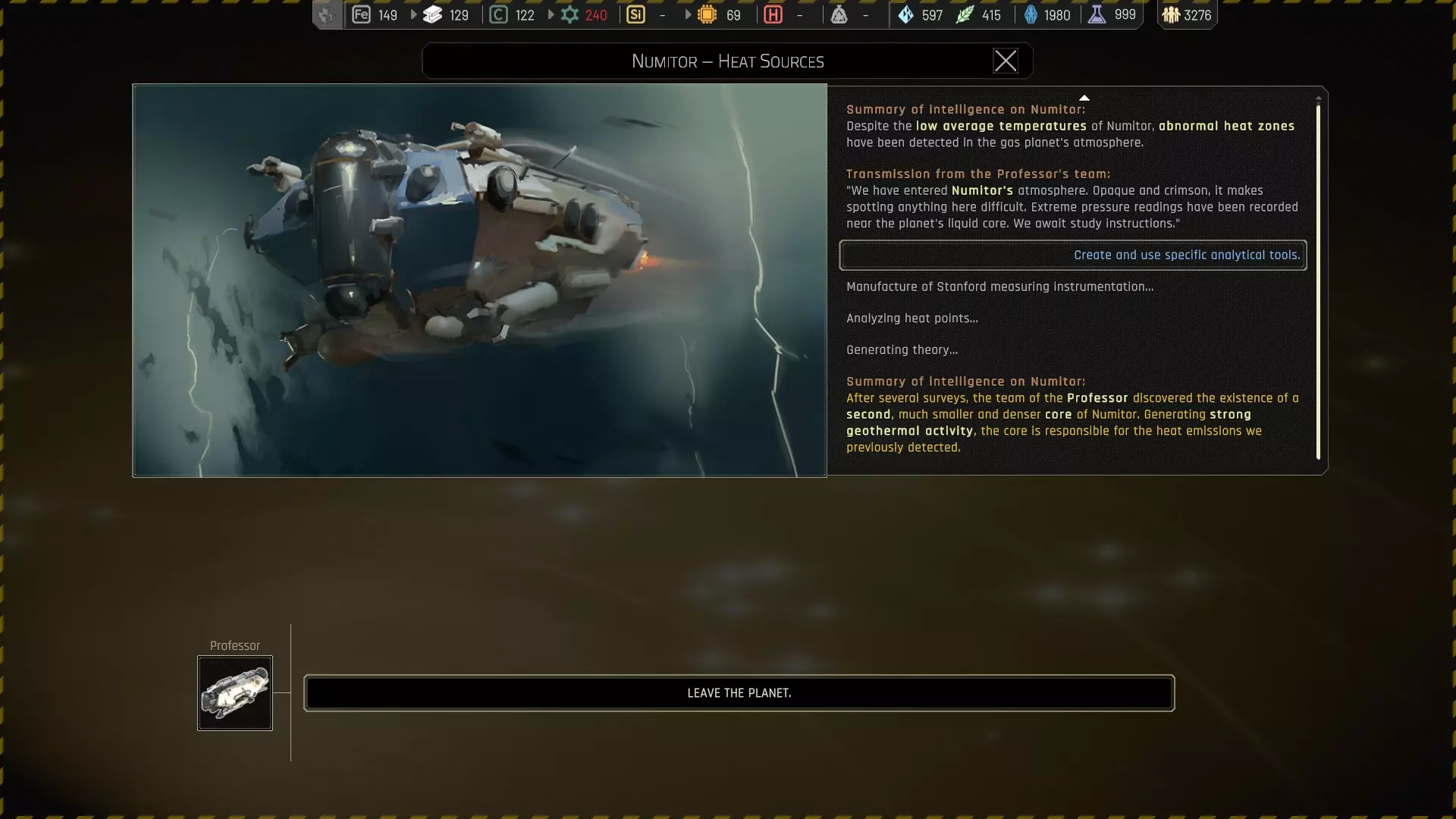Expand the arrow between carbon and polymer
The width and height of the screenshot is (1456, 819).
click(x=551, y=14)
